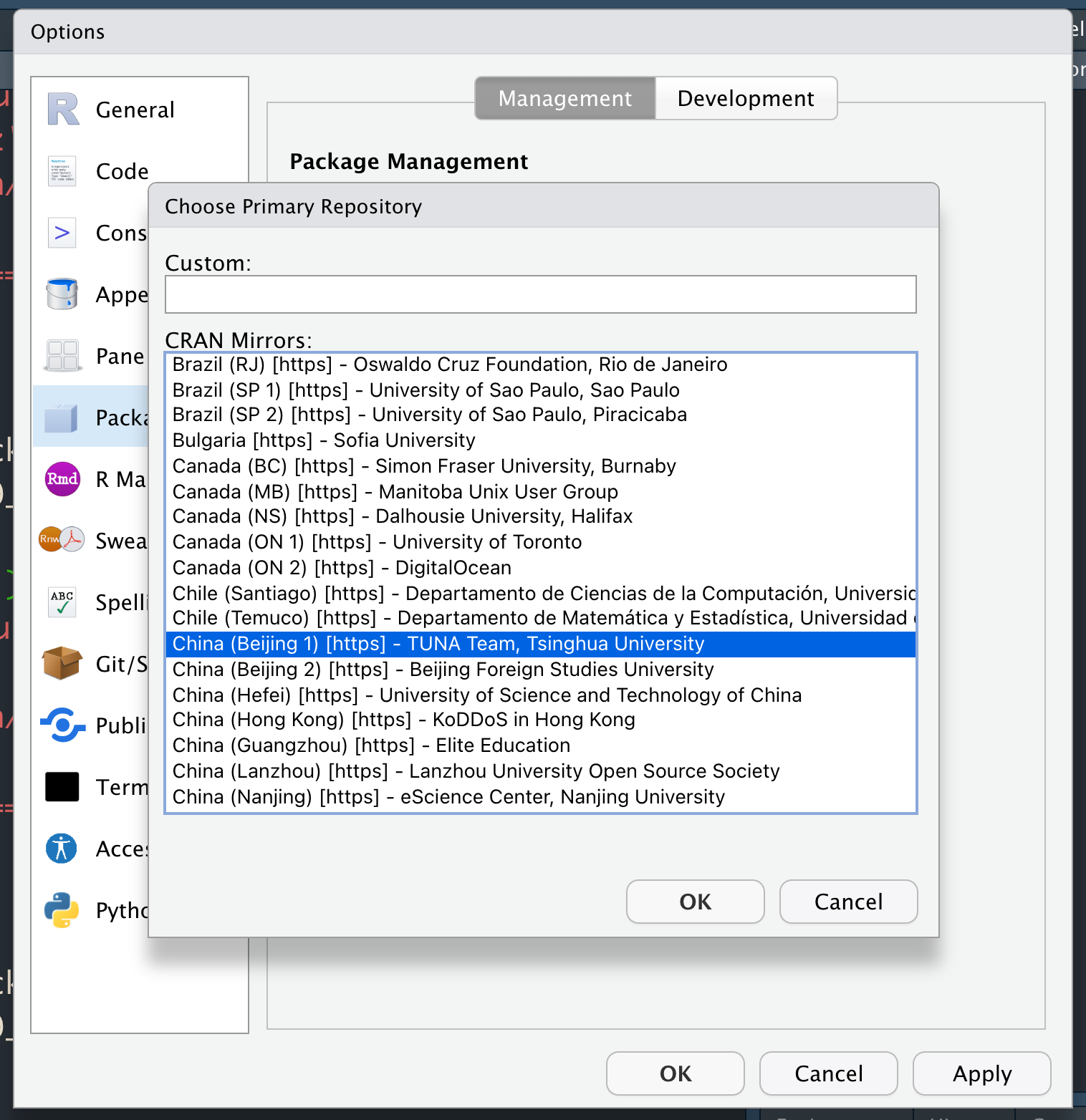Apply the Options changes
Screen dimensions: 1086x1120
click(x=982, y=1073)
